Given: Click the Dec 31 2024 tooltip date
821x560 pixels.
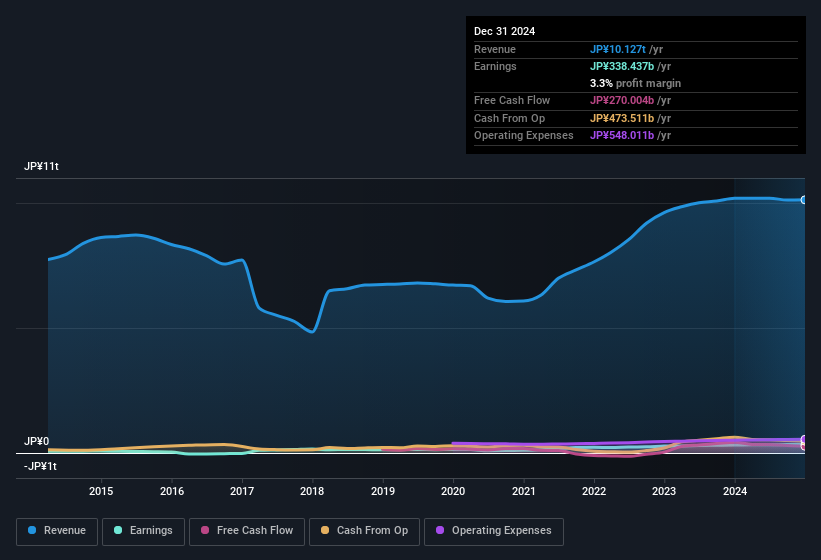Looking at the screenshot, I should (504, 31).
